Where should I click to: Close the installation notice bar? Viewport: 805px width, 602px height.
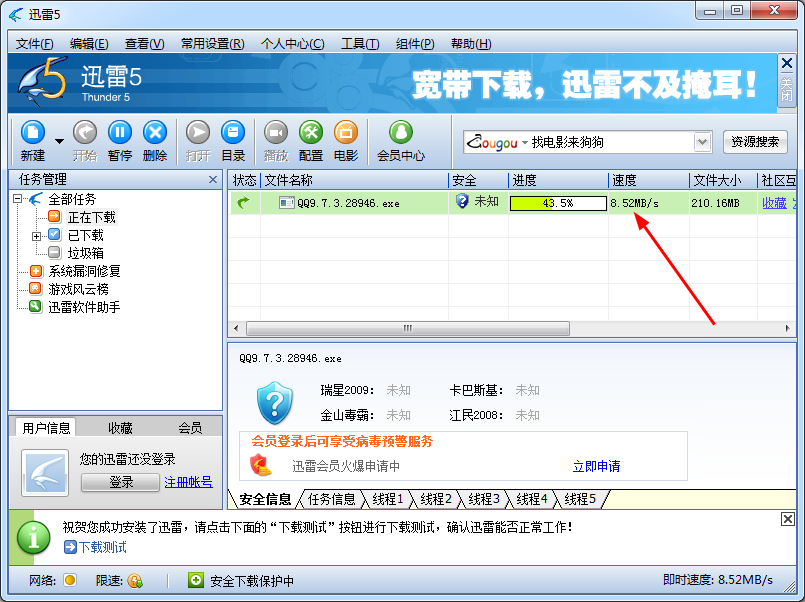coord(788,519)
